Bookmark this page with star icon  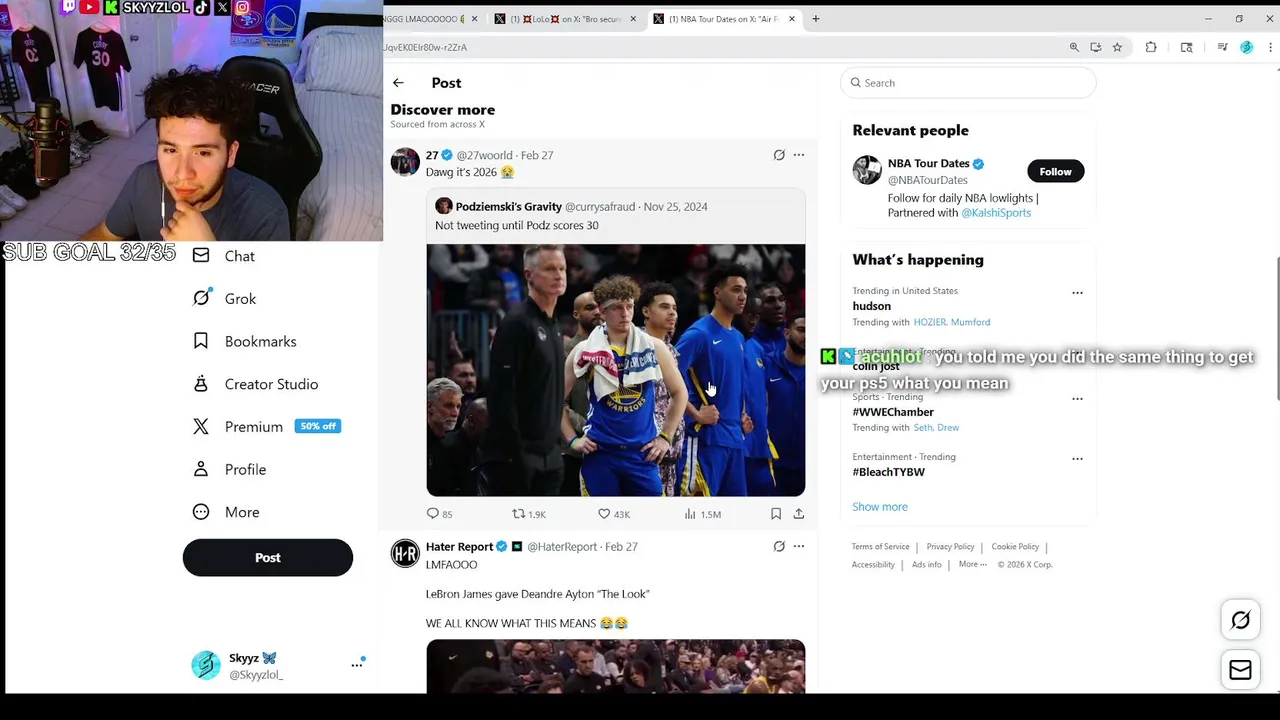click(1117, 47)
